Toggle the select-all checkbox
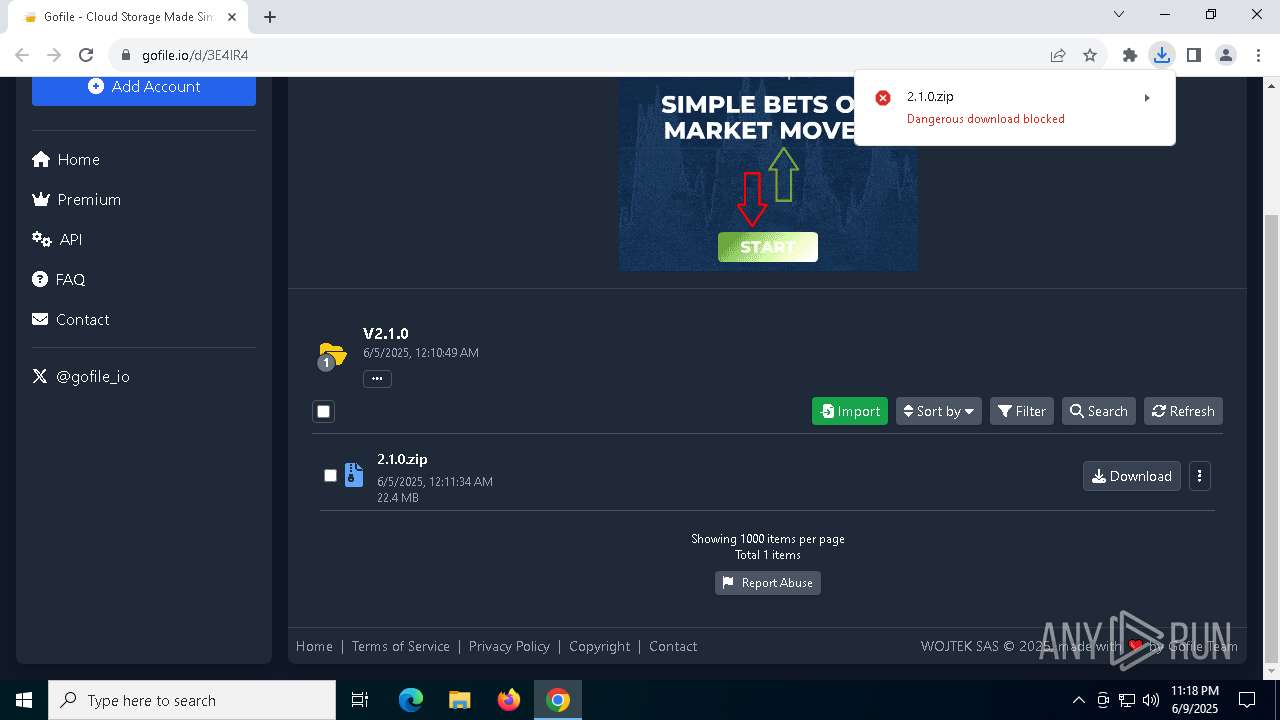 click(323, 411)
